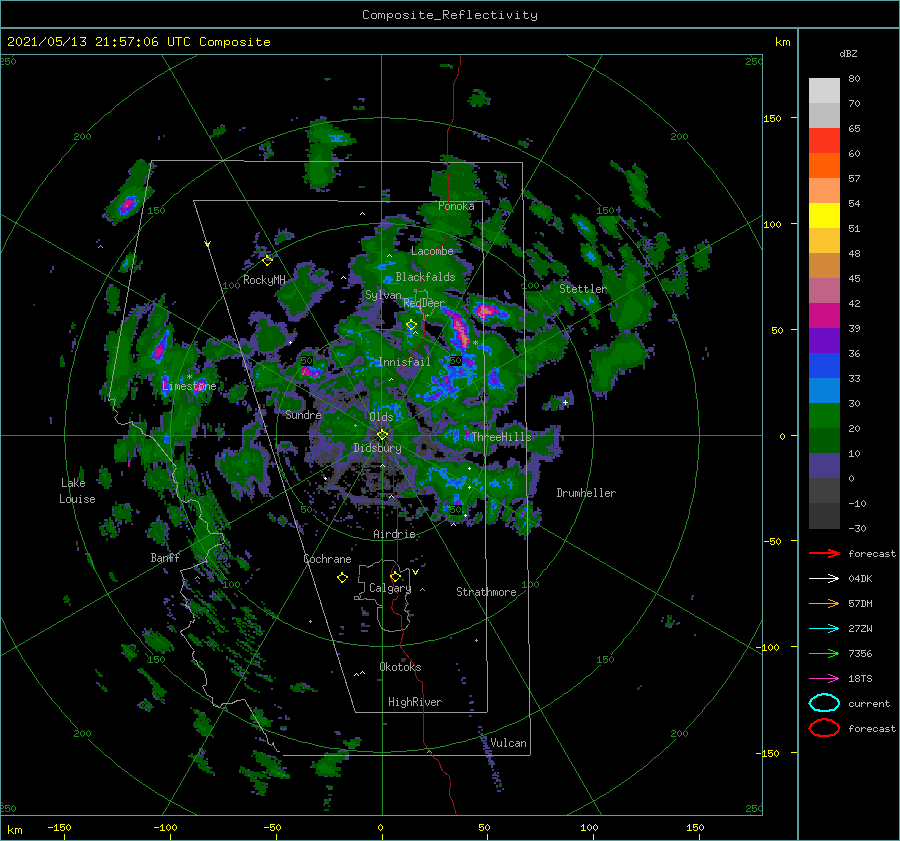Click the Drumheller city label
Viewport: 900px width, 841px height.
click(x=586, y=493)
